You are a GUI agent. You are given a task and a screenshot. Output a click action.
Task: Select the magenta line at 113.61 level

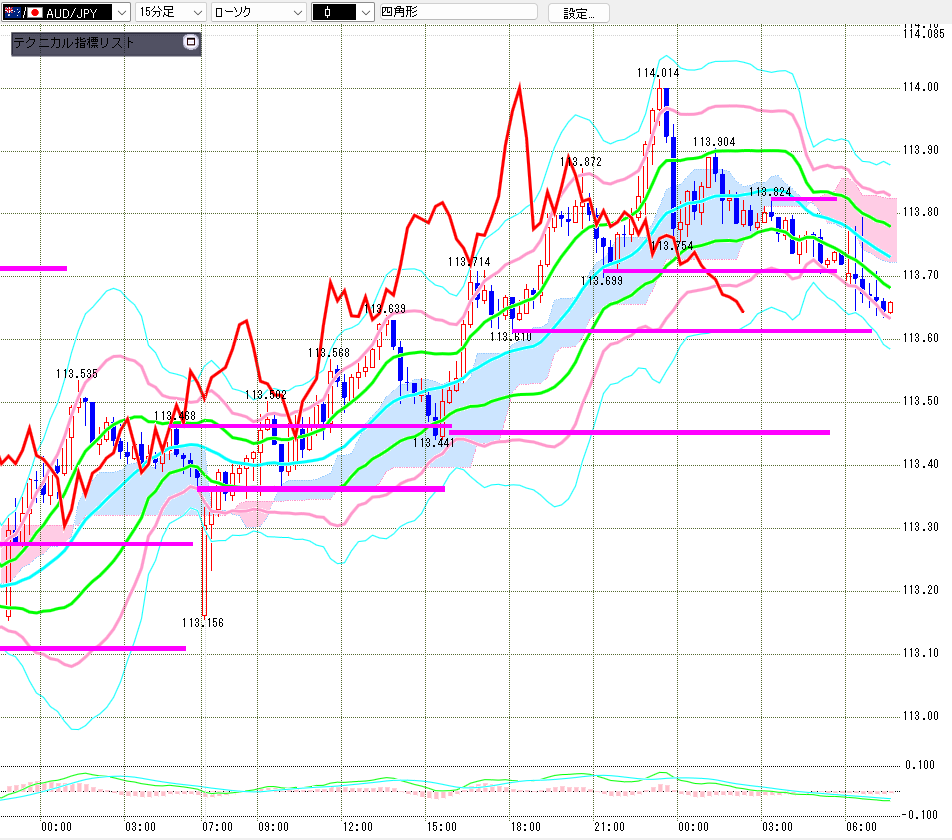692,331
